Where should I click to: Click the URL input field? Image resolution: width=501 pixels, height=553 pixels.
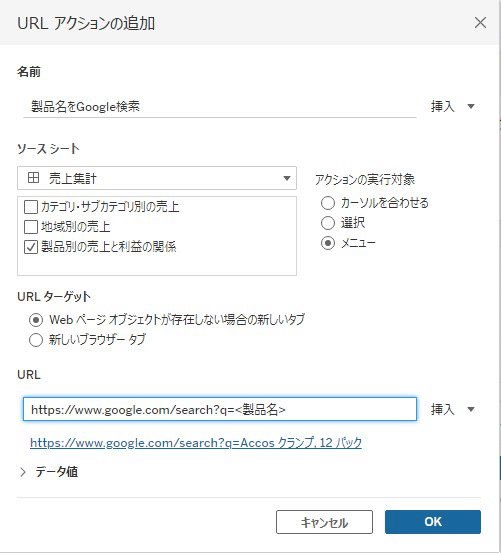220,409
